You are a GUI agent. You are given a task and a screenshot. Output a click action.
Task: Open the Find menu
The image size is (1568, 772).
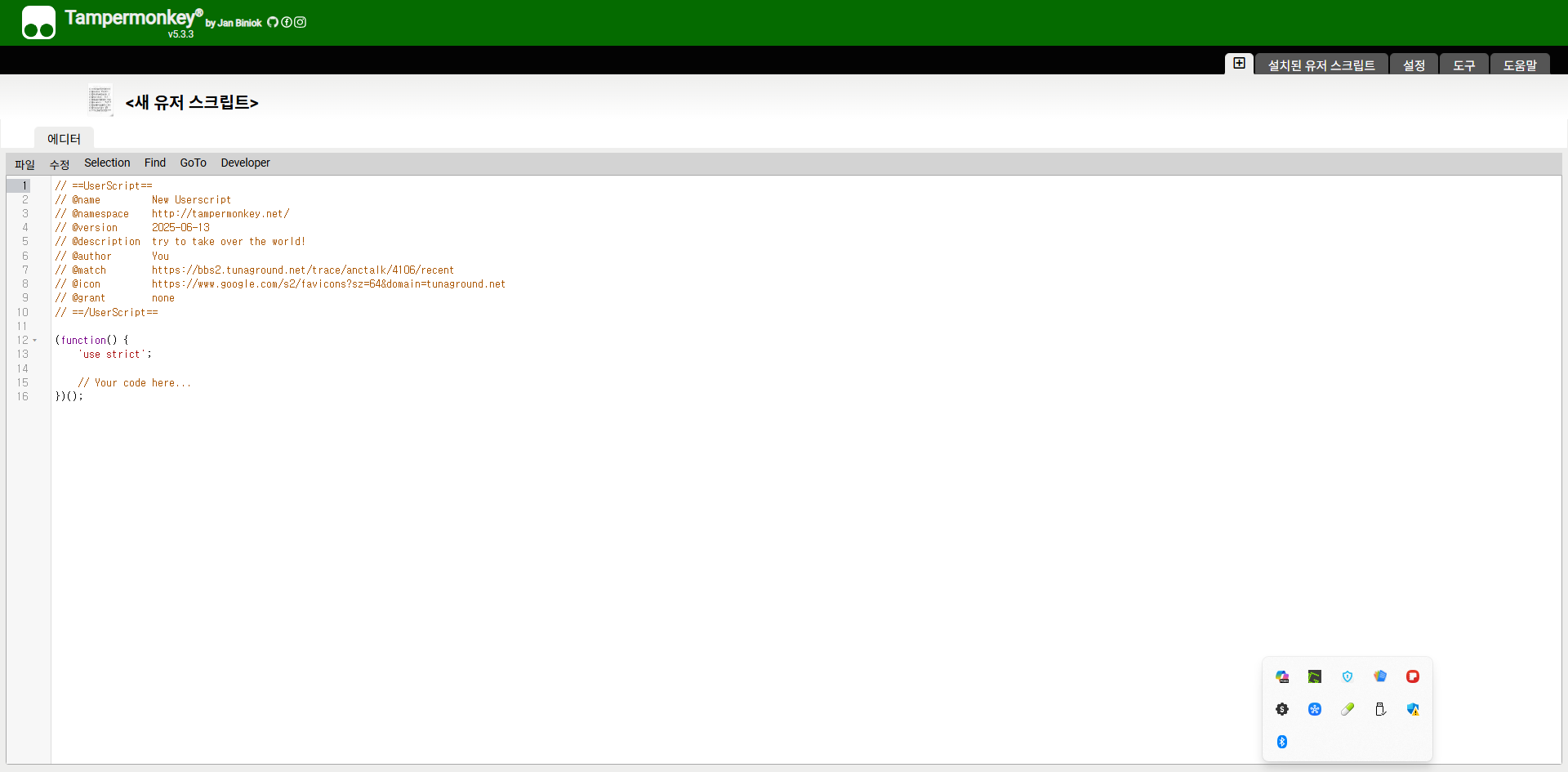point(155,163)
